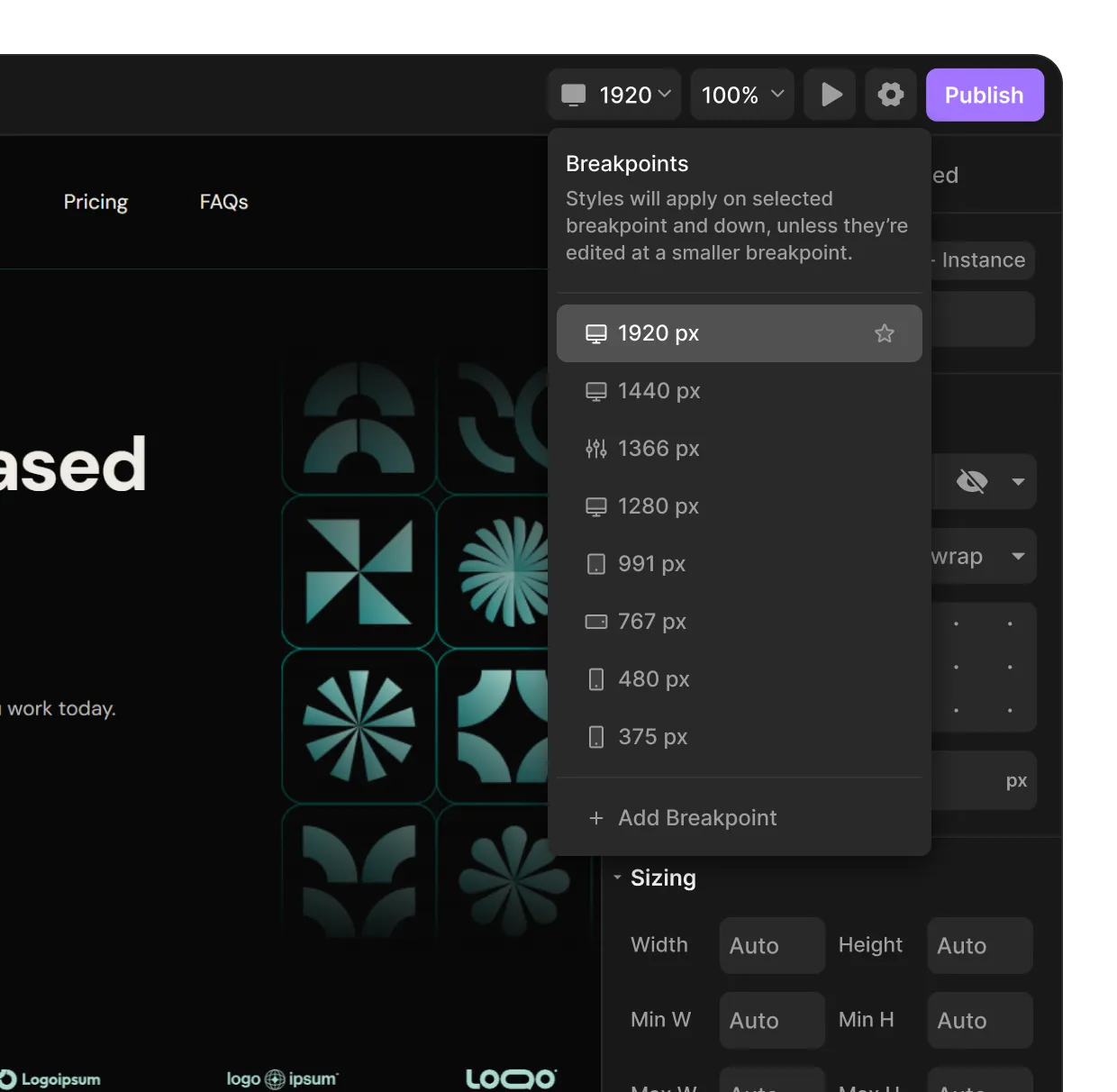Image resolution: width=1117 pixels, height=1092 pixels.
Task: Open site settings gear icon
Action: point(891,95)
